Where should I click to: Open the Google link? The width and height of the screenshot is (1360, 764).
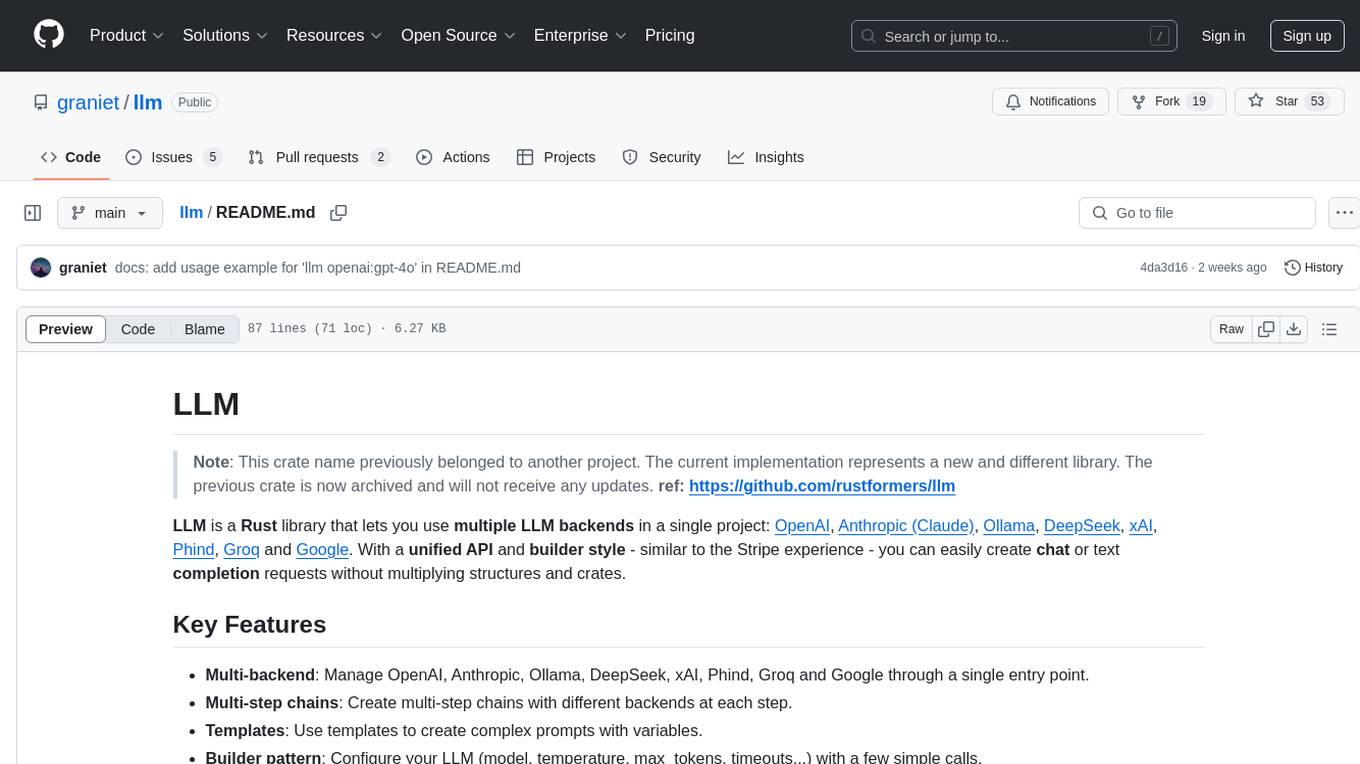322,549
